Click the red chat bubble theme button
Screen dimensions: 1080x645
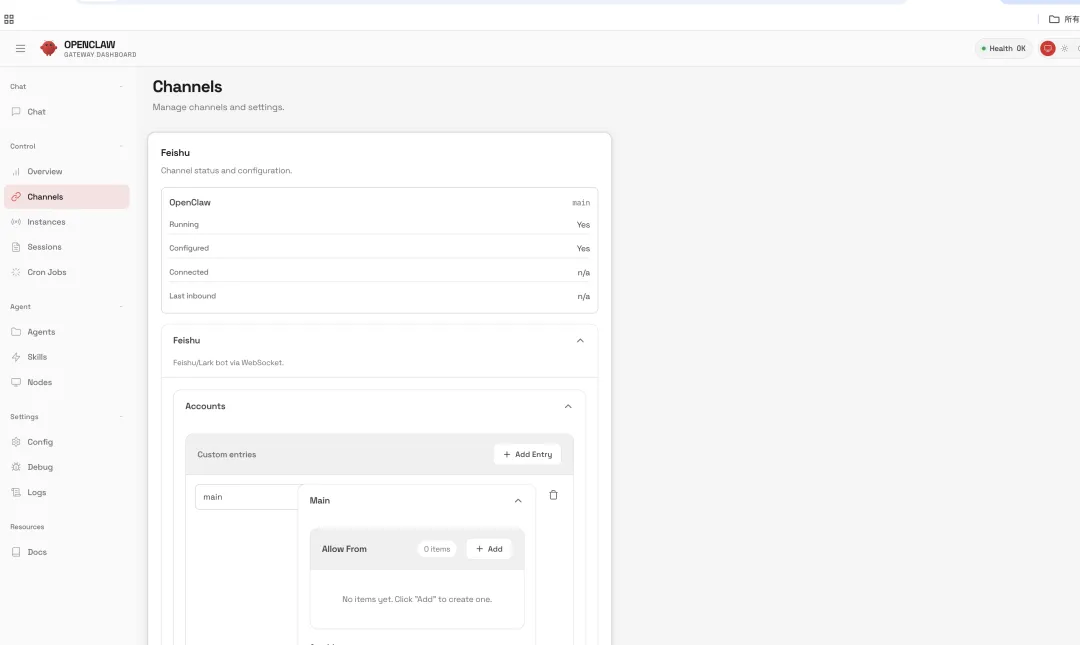1048,48
